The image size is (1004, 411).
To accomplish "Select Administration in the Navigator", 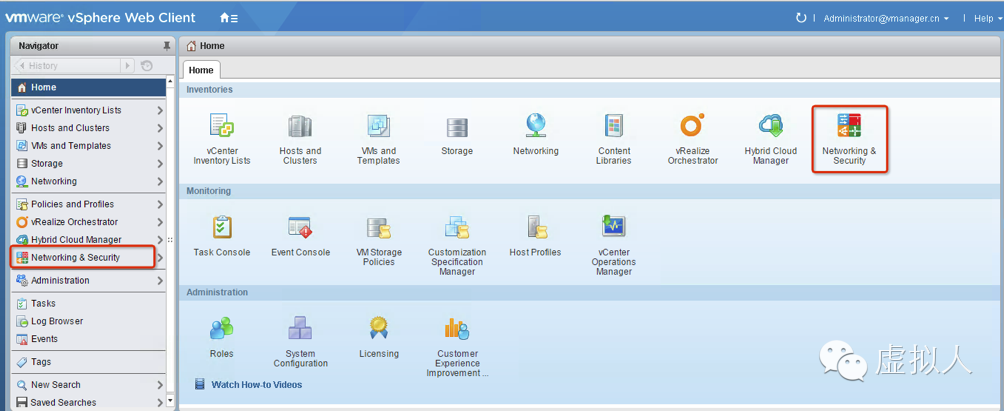I will [x=88, y=280].
